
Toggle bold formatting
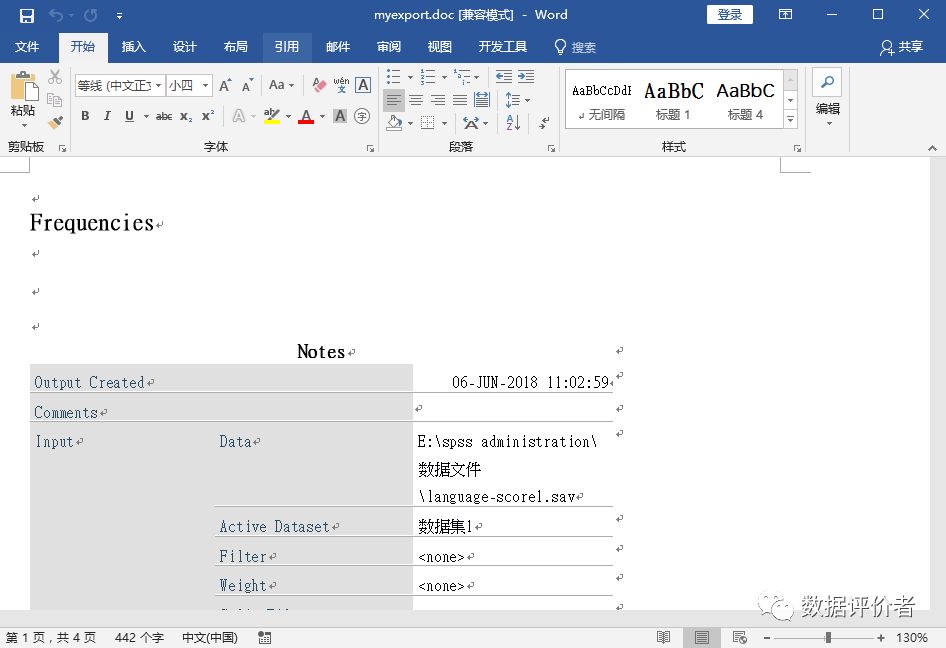[85, 116]
